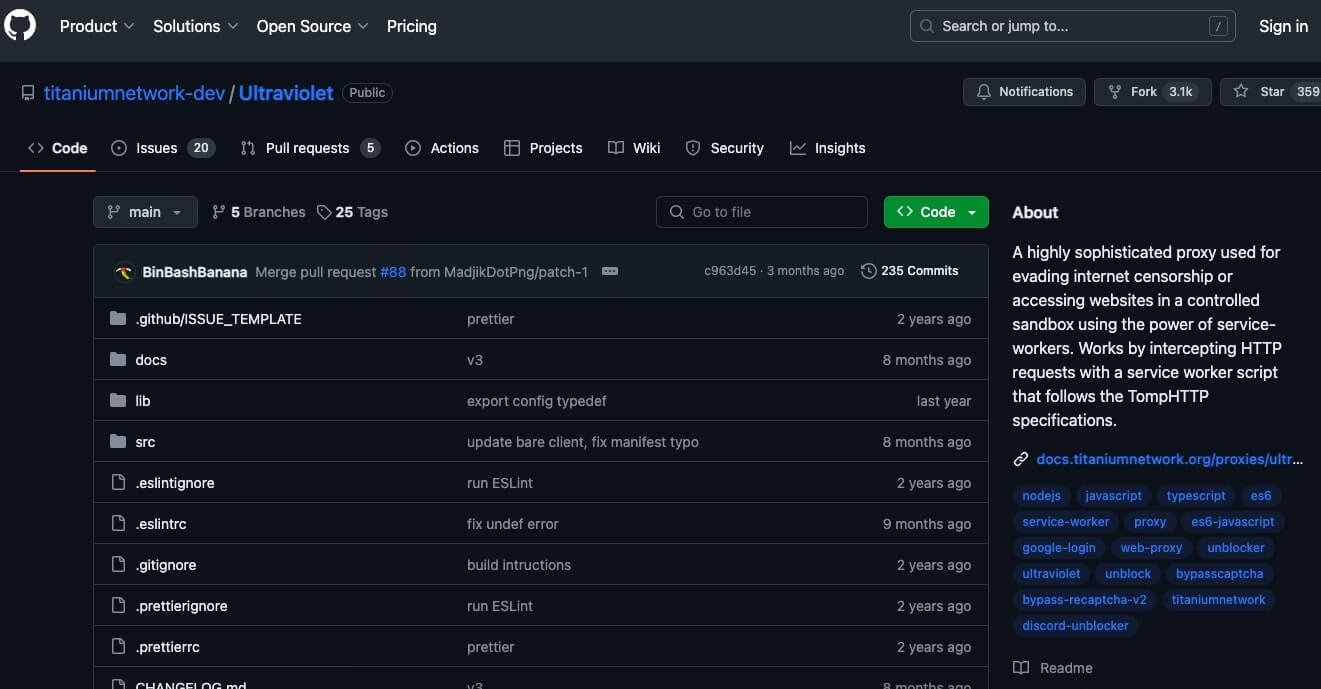Viewport: 1321px width, 689px height.
Task: Expand the commit message ellipsis button
Action: (610, 271)
